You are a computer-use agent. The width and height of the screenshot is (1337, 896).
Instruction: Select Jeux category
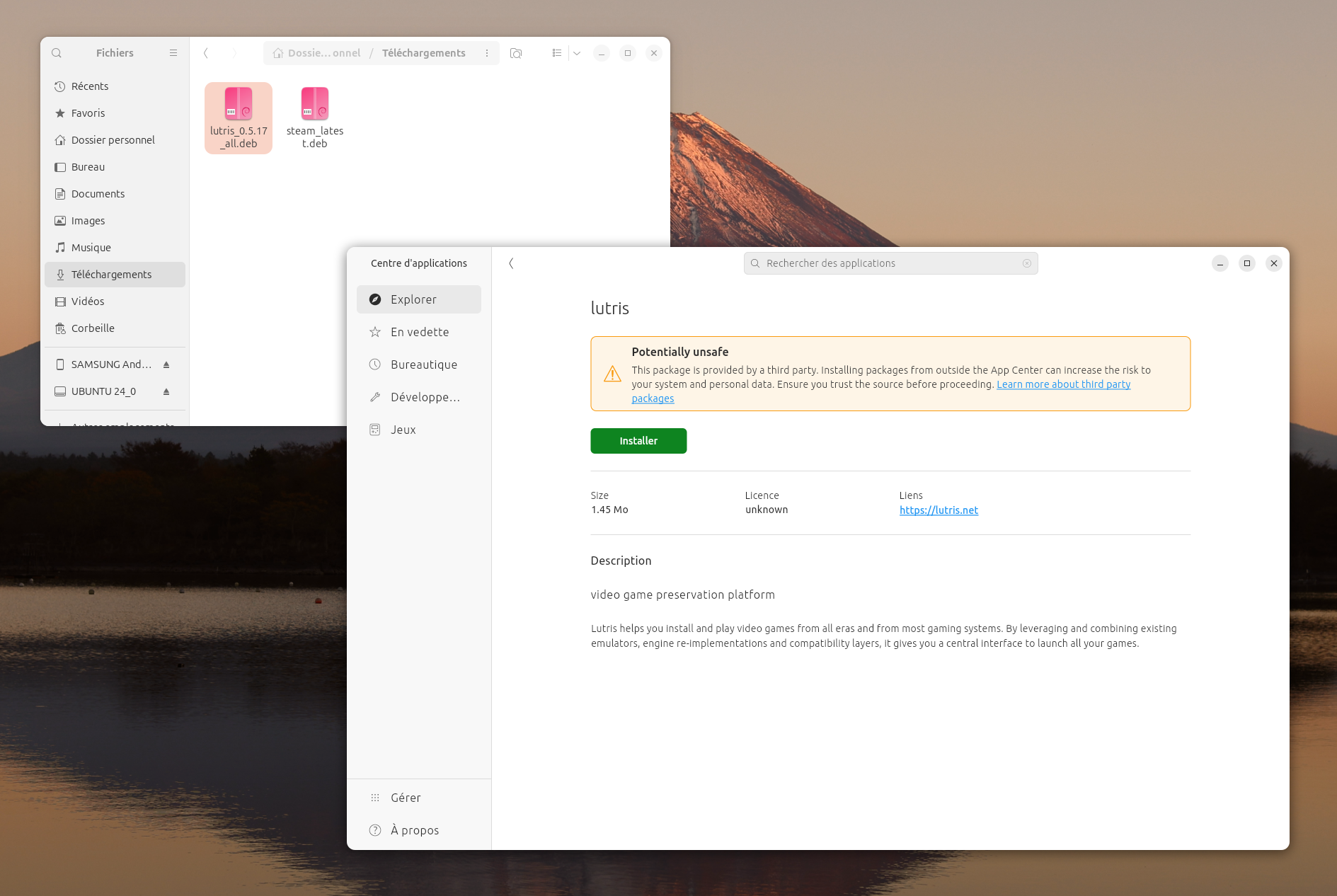click(419, 430)
